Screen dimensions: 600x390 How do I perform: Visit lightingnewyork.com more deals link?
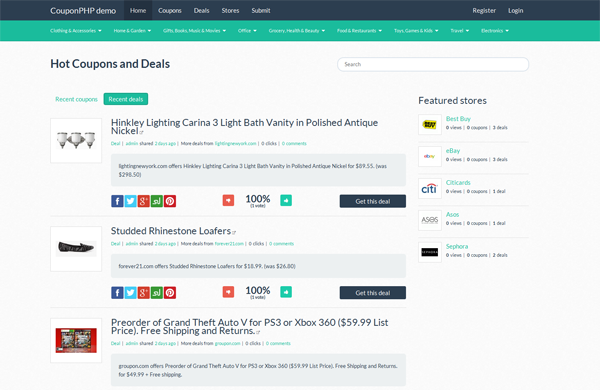click(x=235, y=144)
